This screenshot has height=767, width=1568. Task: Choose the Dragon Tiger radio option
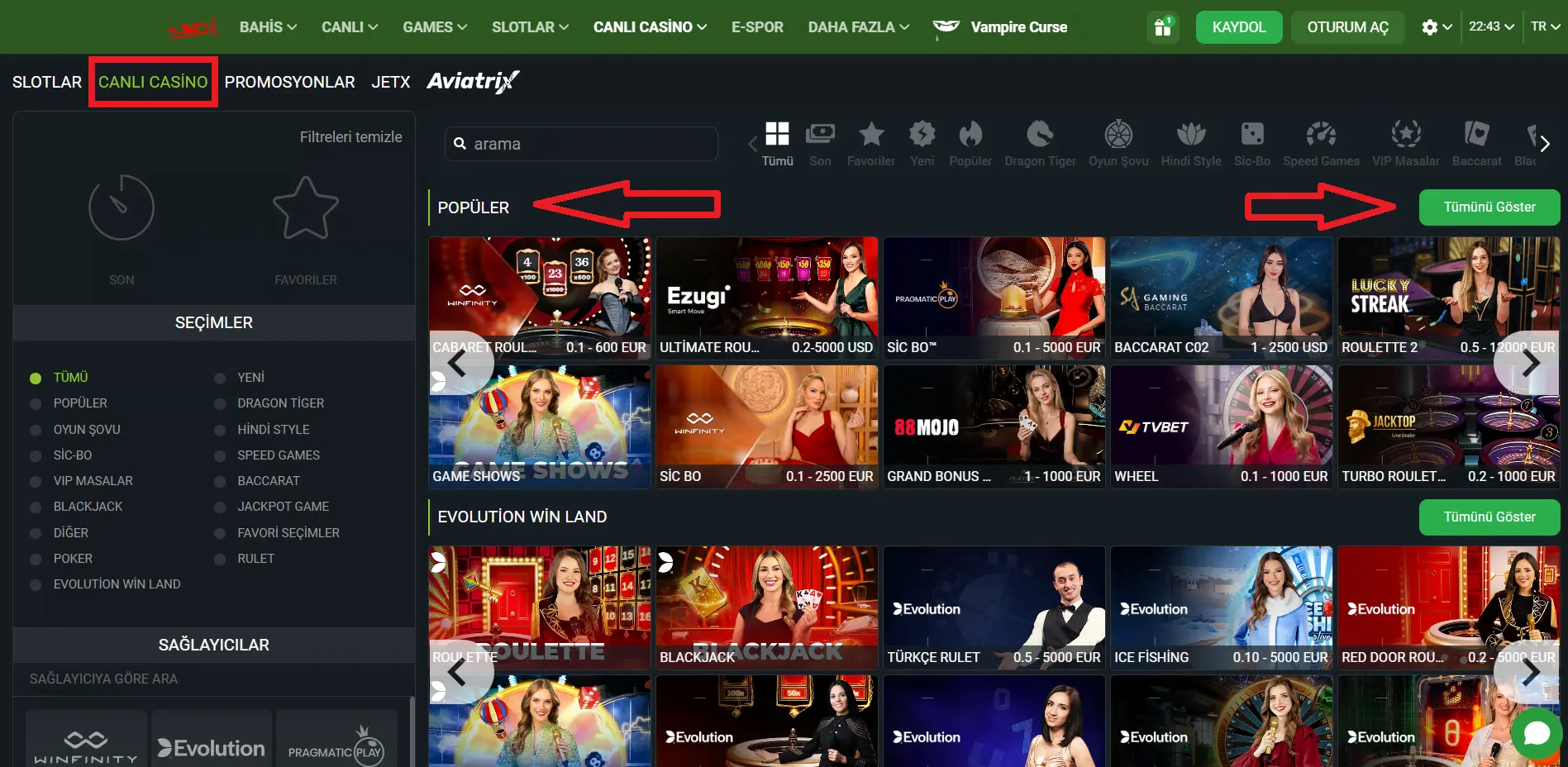click(x=220, y=404)
